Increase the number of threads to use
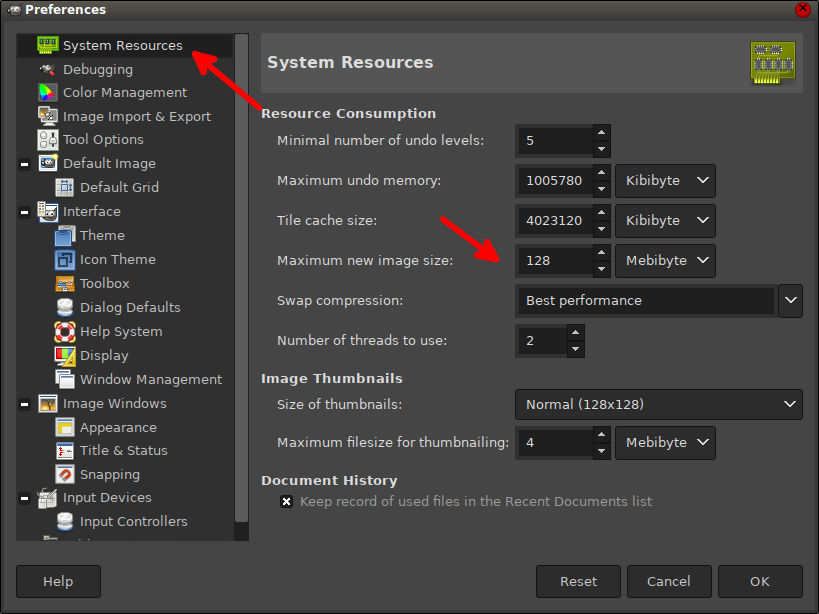Viewport: 819px width, 614px height. 575,333
